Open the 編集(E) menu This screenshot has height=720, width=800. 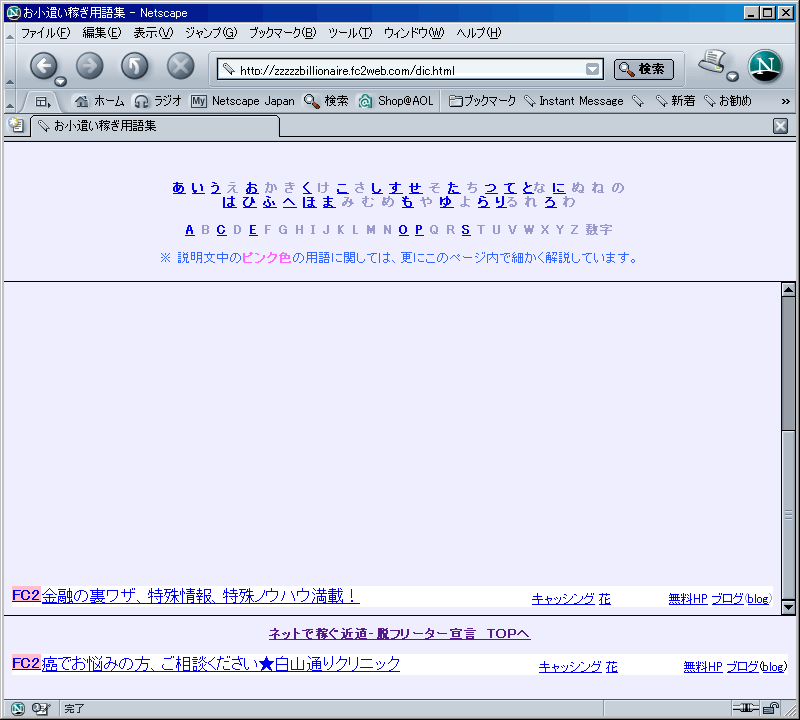click(102, 33)
